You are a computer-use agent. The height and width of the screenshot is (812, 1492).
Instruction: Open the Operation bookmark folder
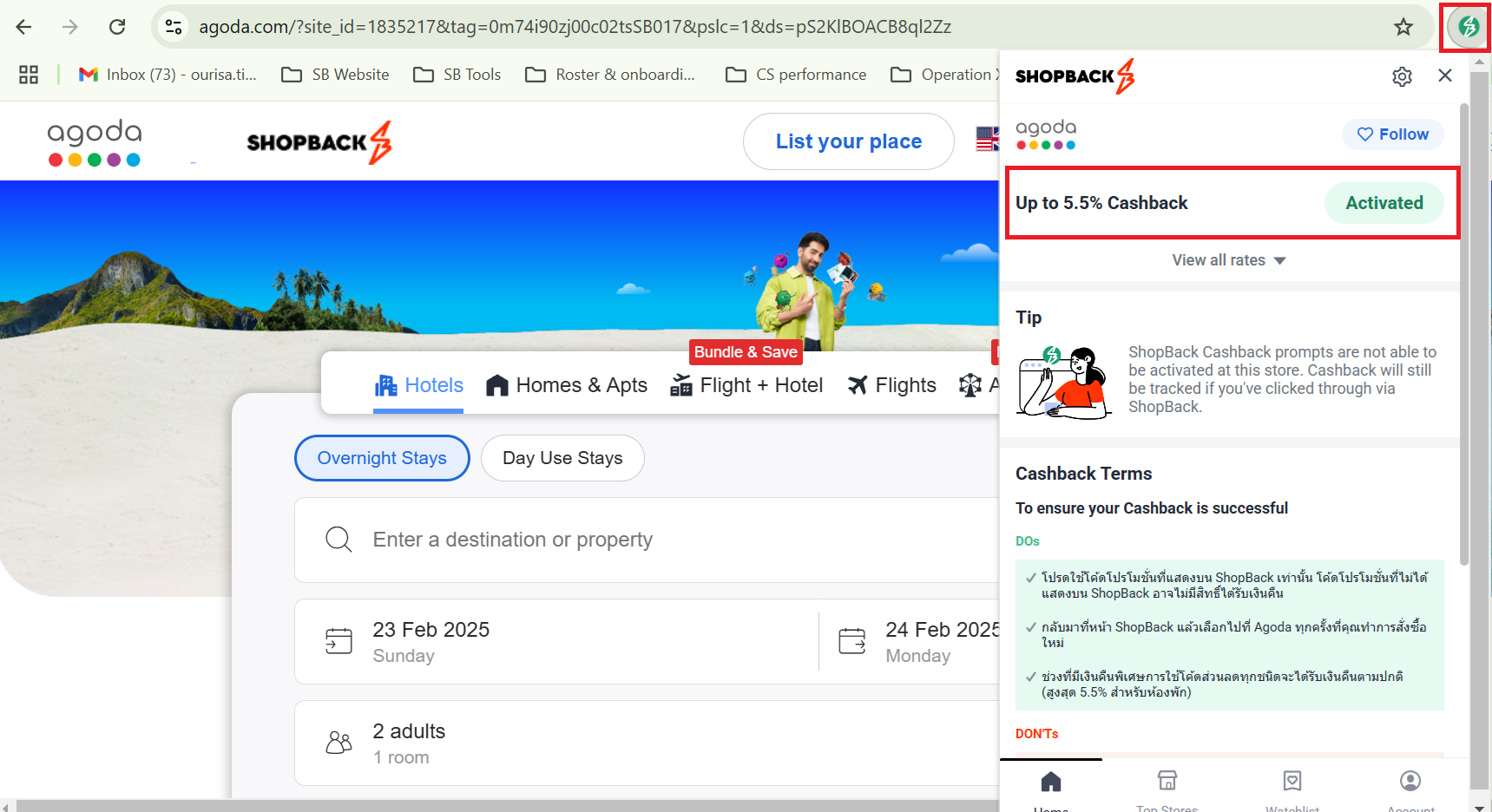pyautogui.click(x=943, y=75)
